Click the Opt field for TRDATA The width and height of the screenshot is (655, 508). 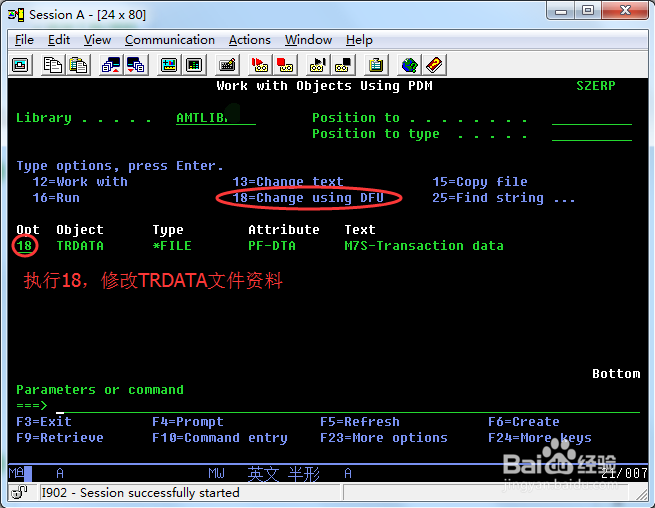25,246
